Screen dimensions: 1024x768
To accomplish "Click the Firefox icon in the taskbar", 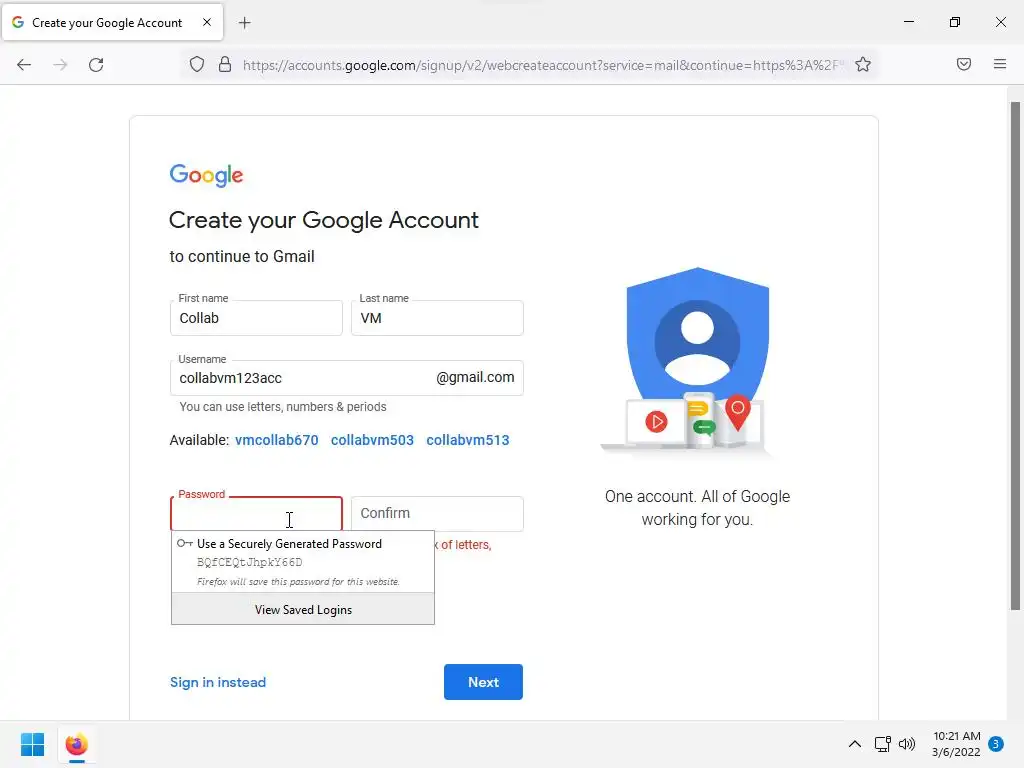I will [76, 744].
